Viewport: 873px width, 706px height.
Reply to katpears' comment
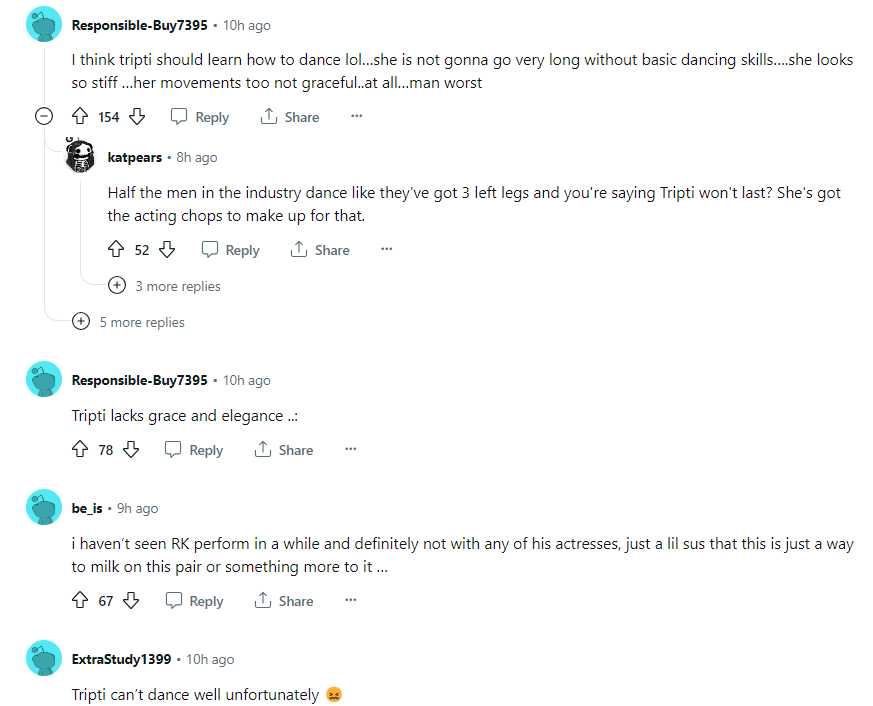[230, 250]
